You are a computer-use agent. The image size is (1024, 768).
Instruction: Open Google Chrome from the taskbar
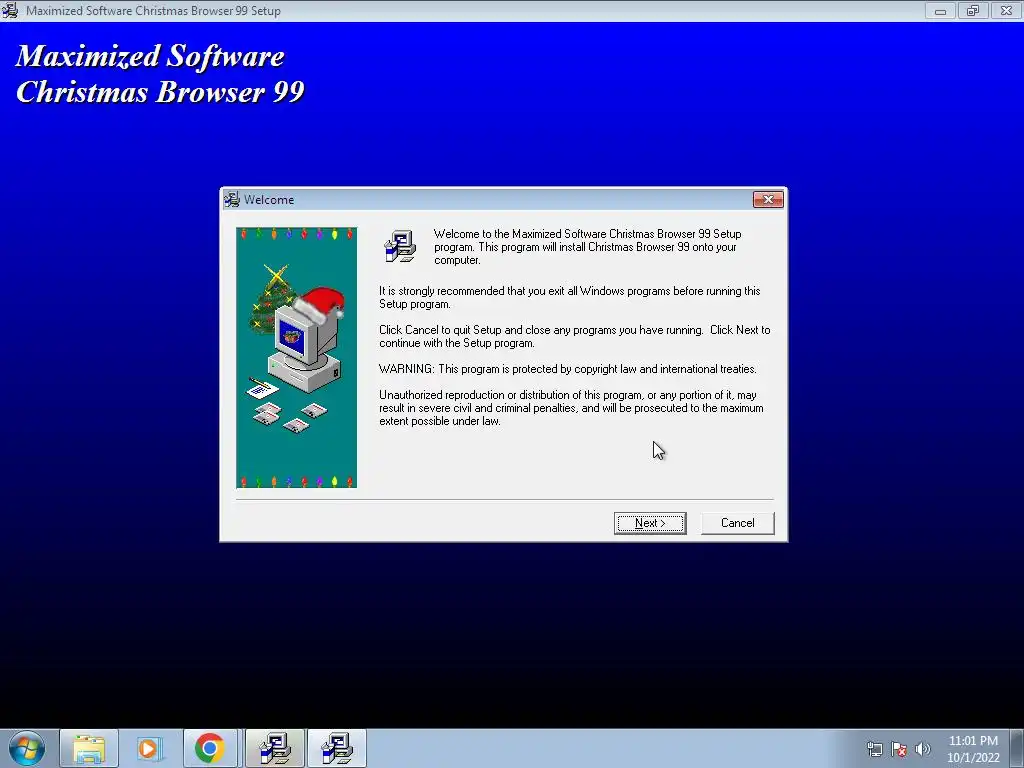pos(210,748)
